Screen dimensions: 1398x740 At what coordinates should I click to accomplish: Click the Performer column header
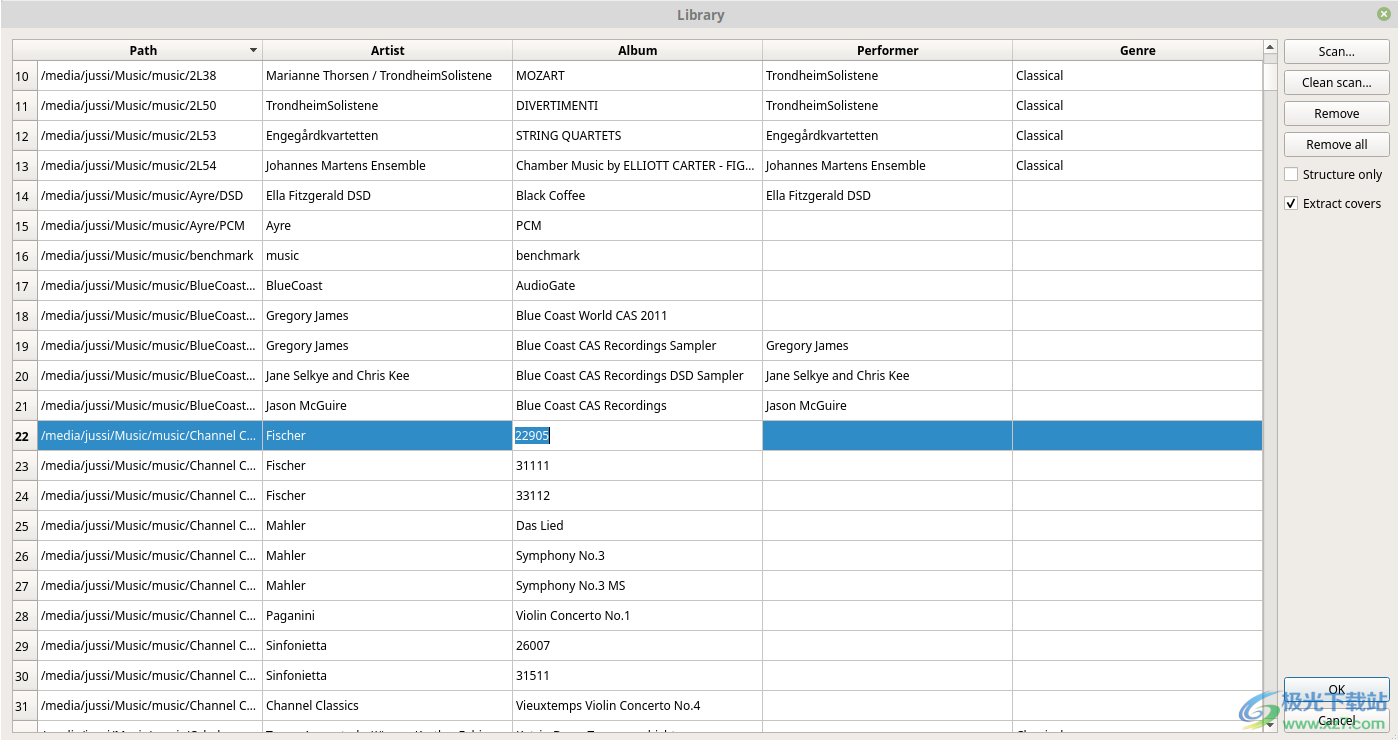[x=888, y=51]
